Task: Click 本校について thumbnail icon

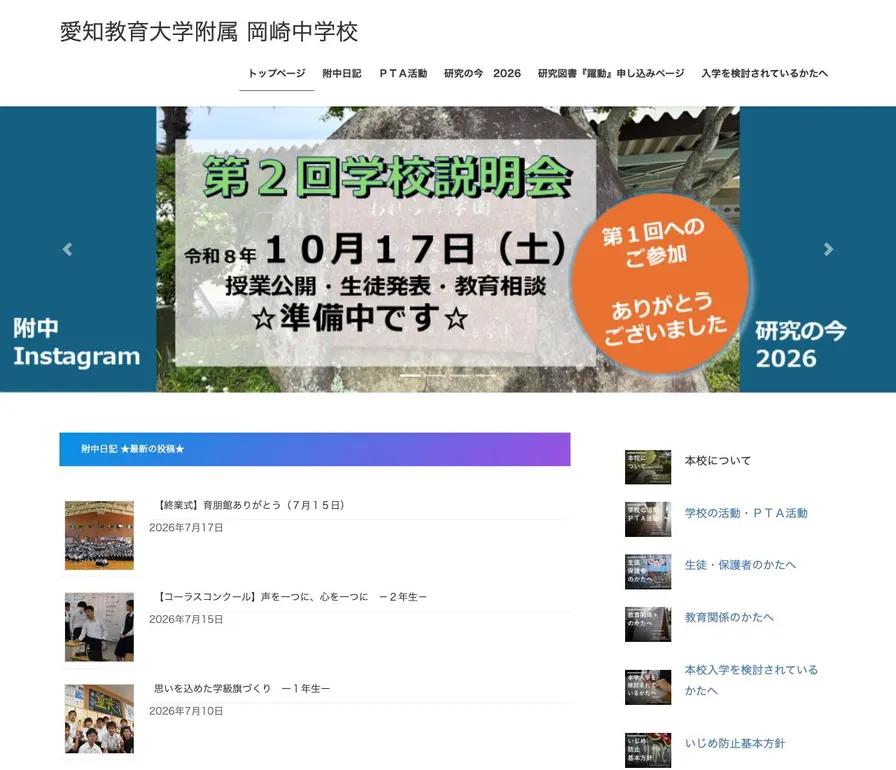Action: [648, 467]
